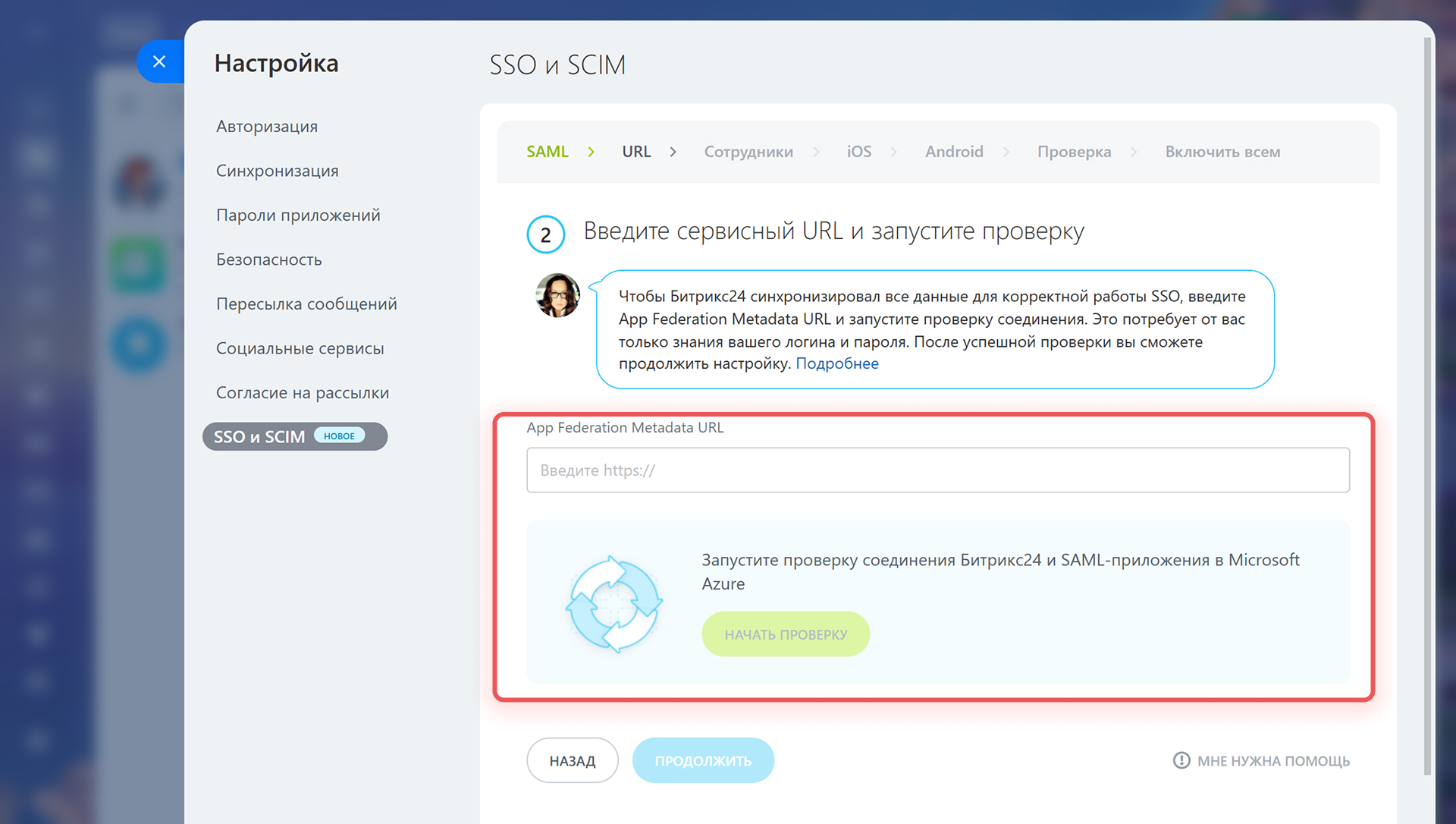Select the URL wizard step

[636, 152]
